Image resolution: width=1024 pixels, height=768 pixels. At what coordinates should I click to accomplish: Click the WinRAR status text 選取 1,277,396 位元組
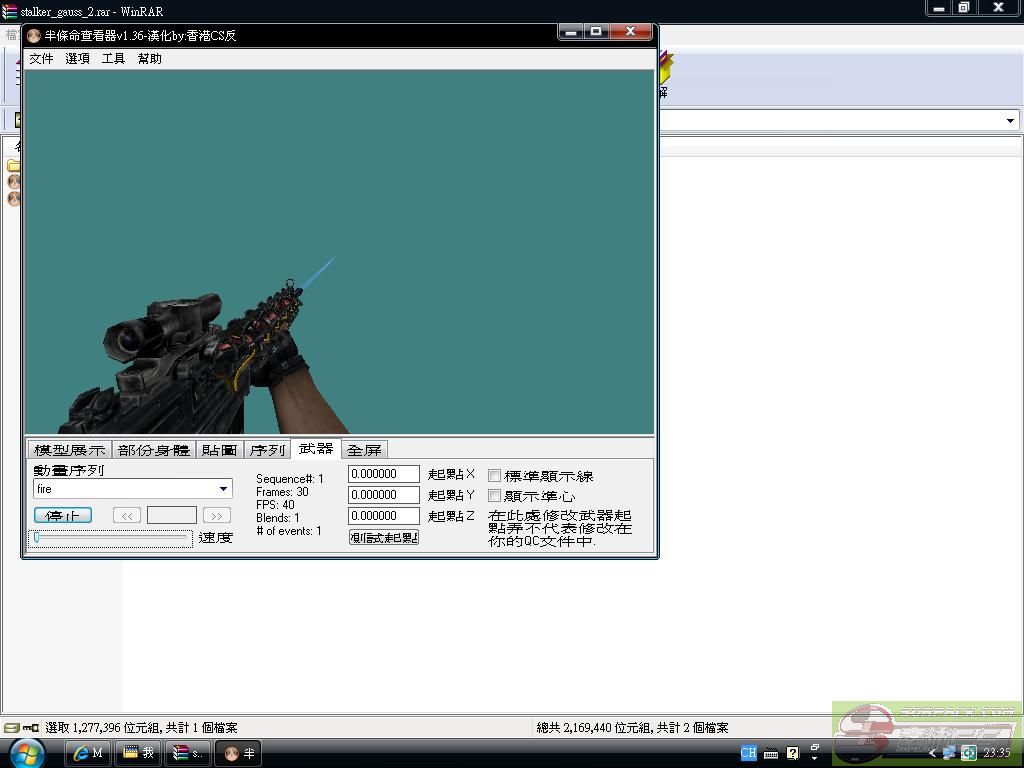coord(104,728)
